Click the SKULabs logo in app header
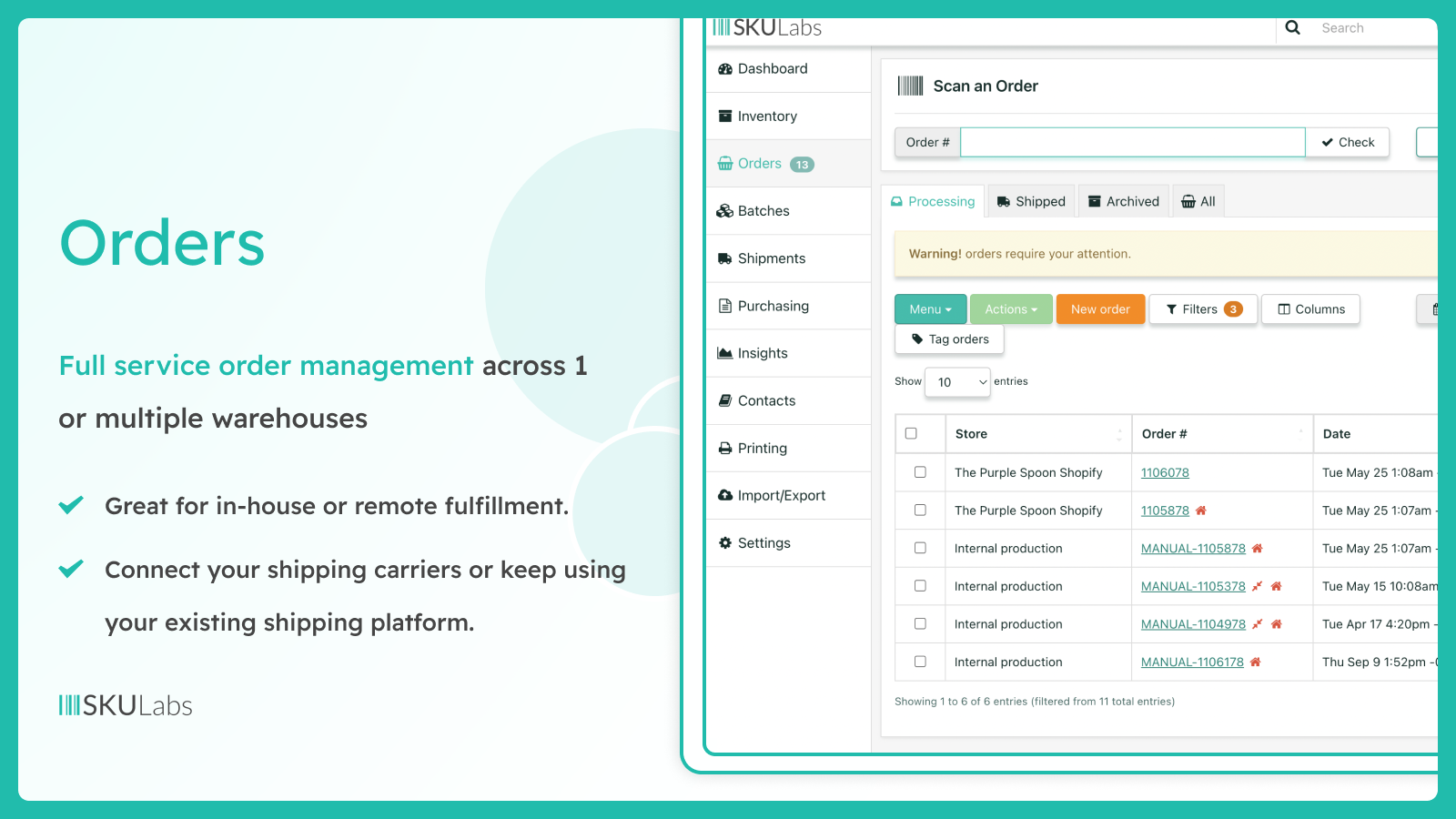1456x819 pixels. pyautogui.click(x=767, y=27)
